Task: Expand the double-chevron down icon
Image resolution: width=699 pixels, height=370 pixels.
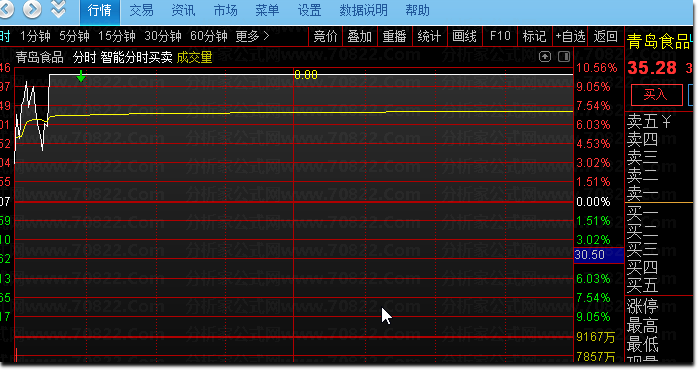Action: [58, 9]
